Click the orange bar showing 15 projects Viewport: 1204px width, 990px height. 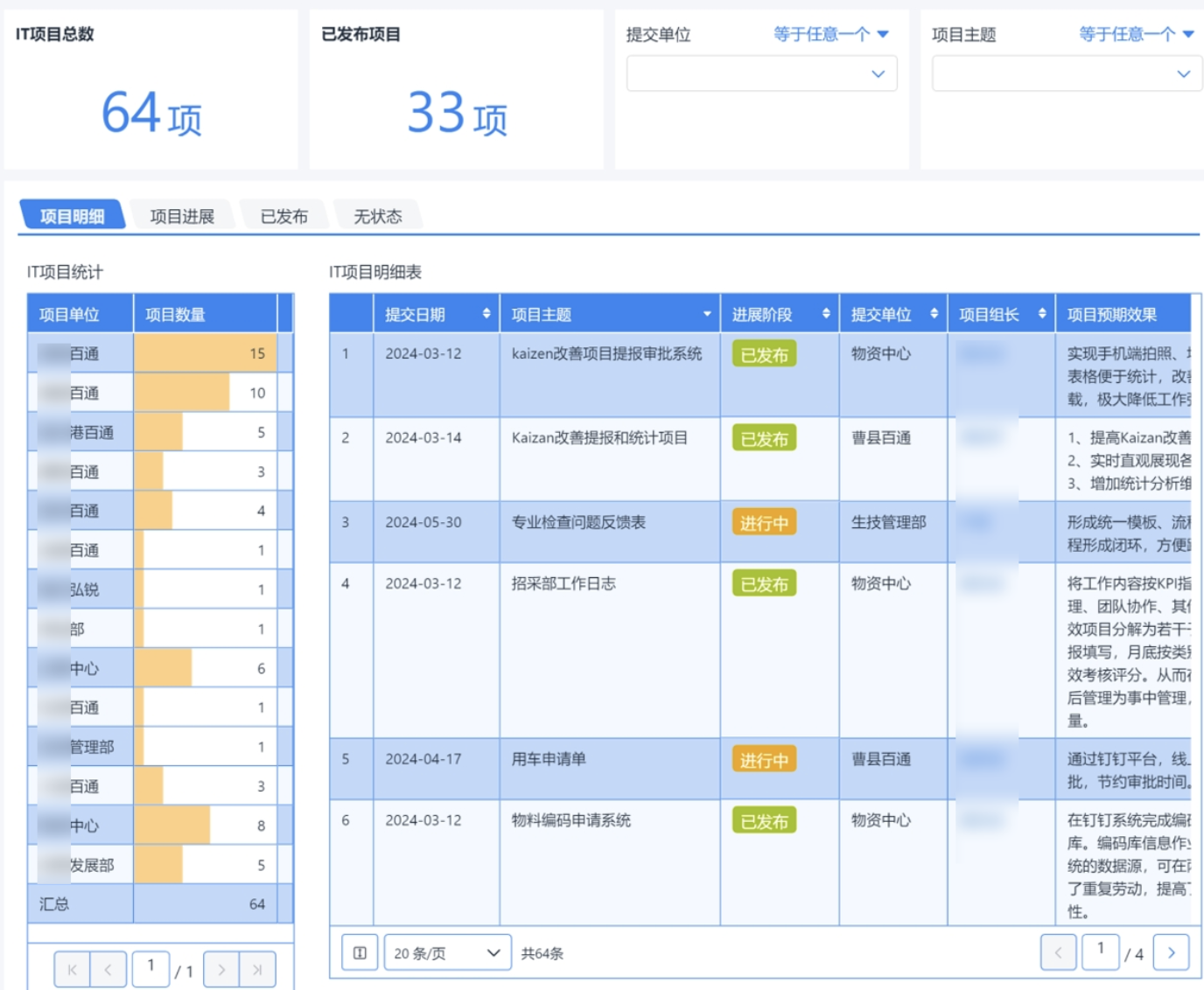tap(205, 353)
